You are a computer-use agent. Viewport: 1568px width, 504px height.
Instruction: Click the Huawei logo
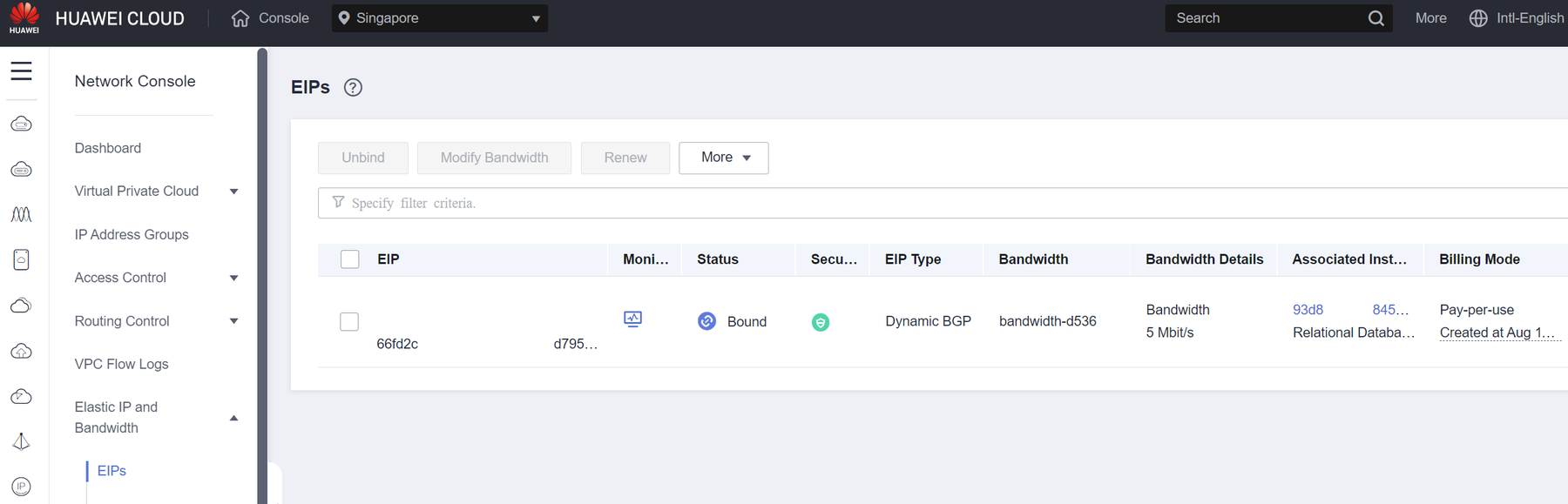[24, 18]
